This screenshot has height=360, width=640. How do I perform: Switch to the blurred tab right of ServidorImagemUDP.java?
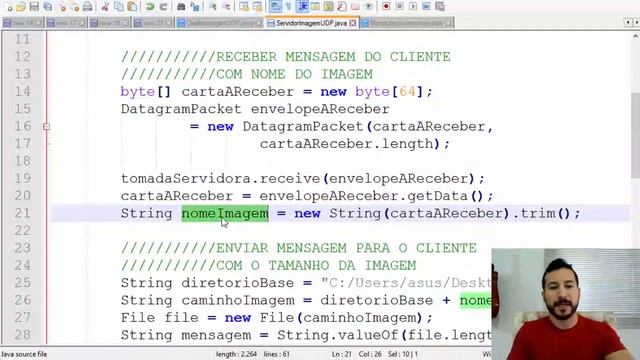pyautogui.click(x=407, y=23)
